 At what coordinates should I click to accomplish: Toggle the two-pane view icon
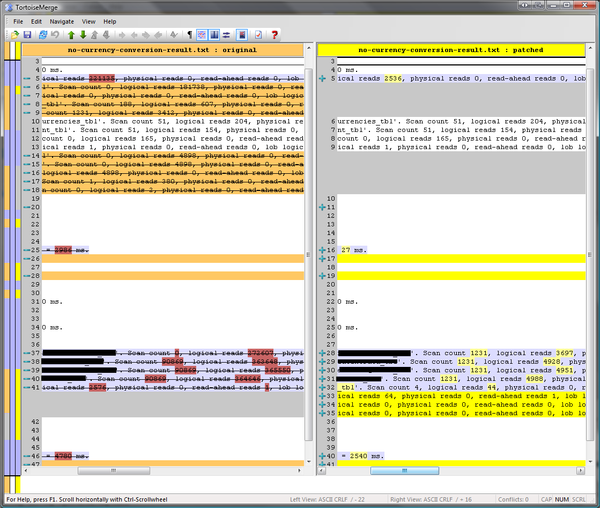tap(214, 35)
